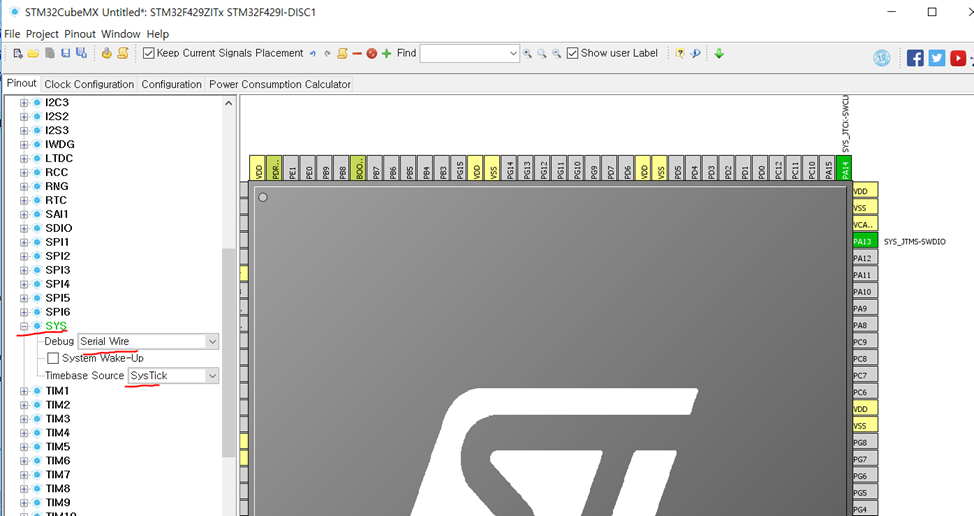Screen dimensions: 974x516
Task: Open the Help menu
Action: coord(158,34)
